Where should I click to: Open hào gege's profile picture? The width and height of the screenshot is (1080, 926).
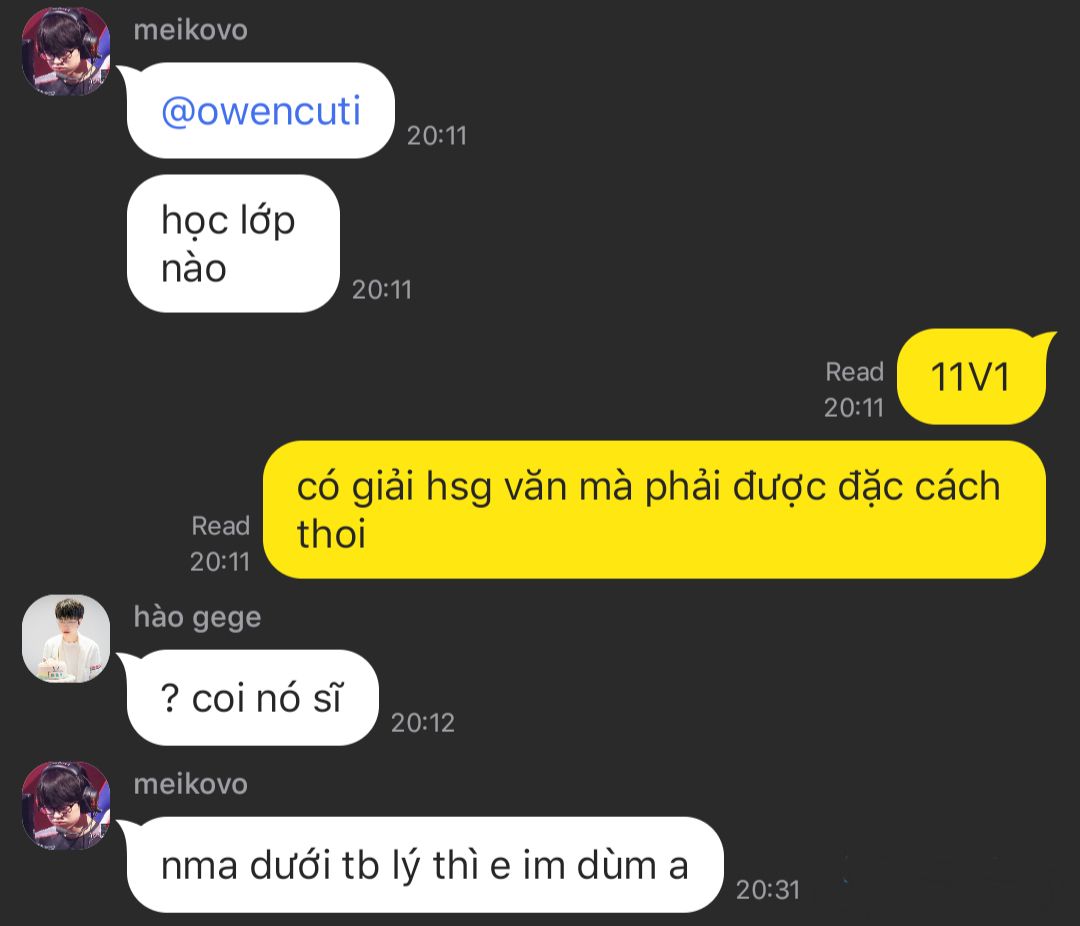pyautogui.click(x=66, y=638)
